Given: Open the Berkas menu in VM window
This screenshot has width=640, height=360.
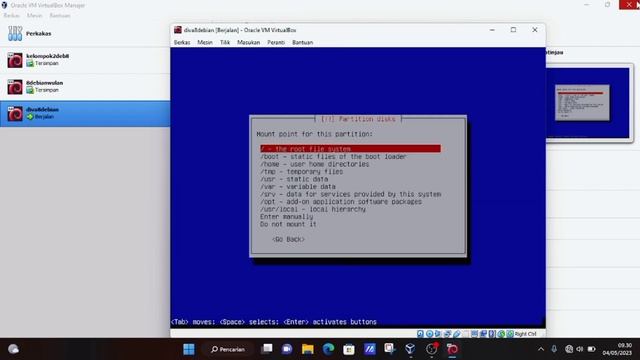Looking at the screenshot, I should 182,42.
